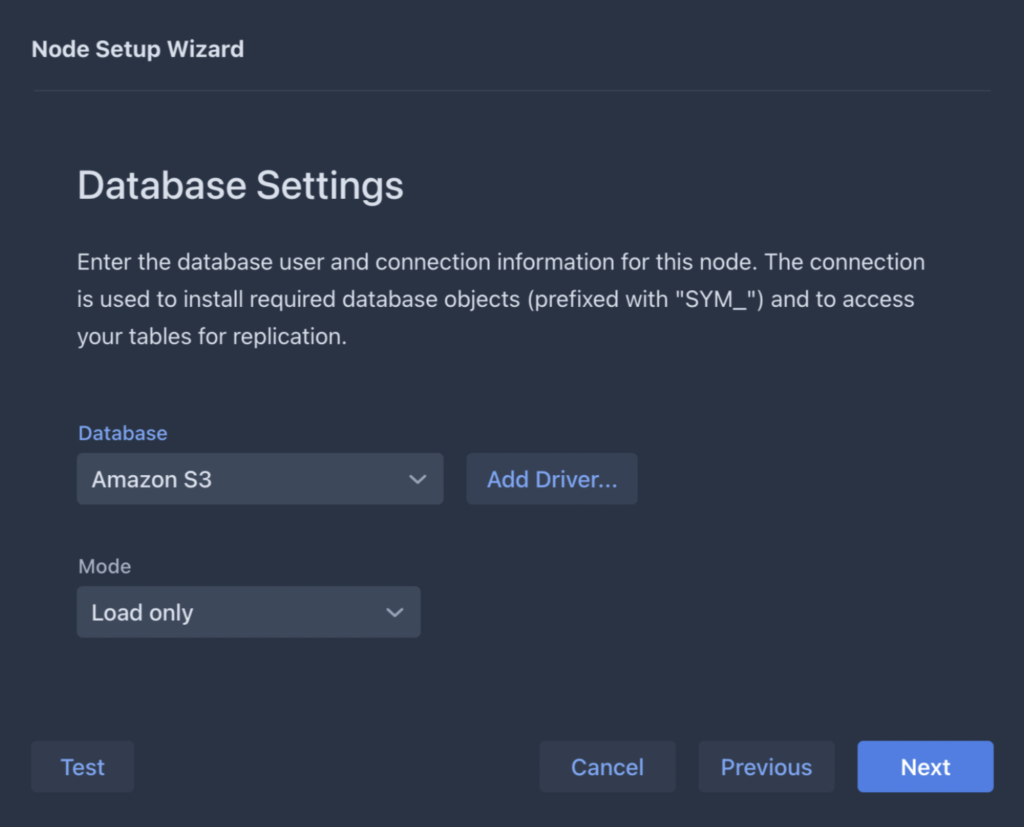Click the Database Settings heading
1024x827 pixels.
click(240, 185)
